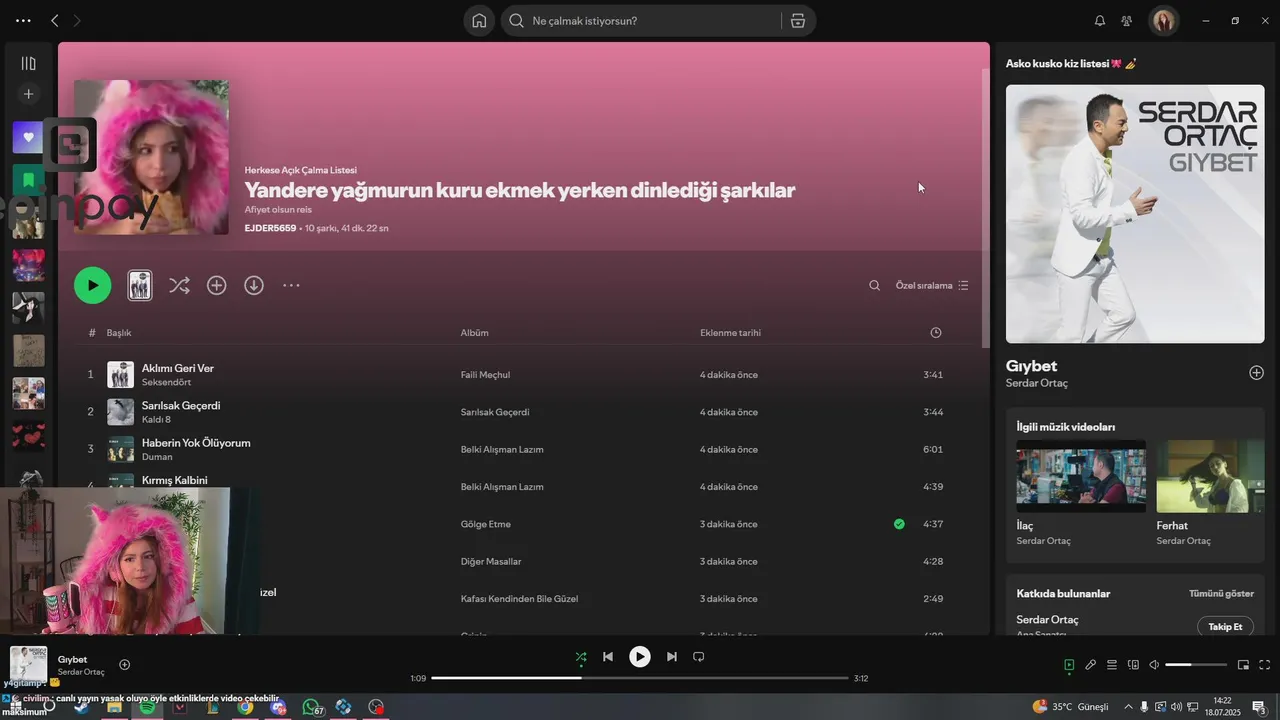
Task: Toggle repeat in the player bar
Action: click(x=699, y=657)
